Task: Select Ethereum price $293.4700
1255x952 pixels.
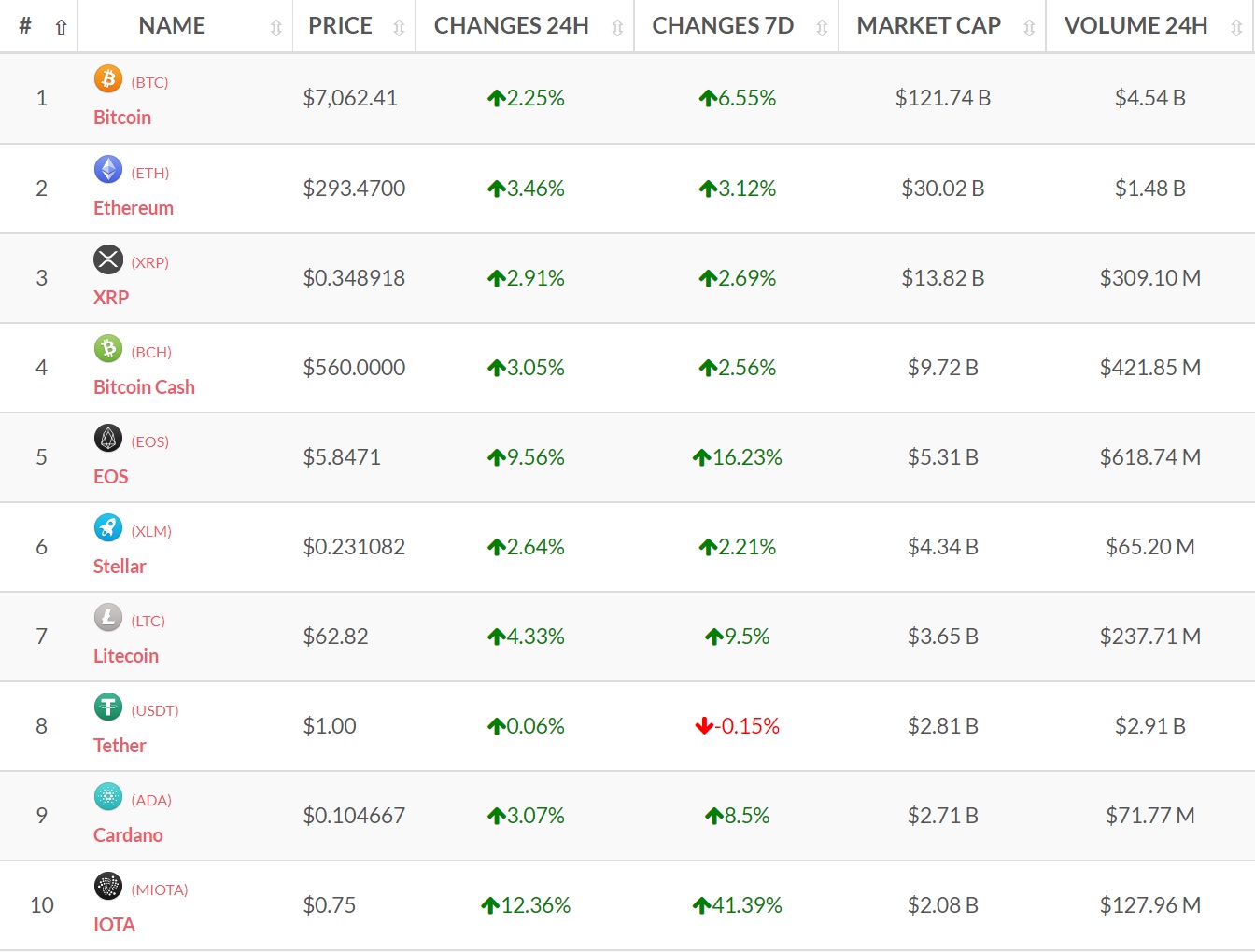Action: pos(354,189)
